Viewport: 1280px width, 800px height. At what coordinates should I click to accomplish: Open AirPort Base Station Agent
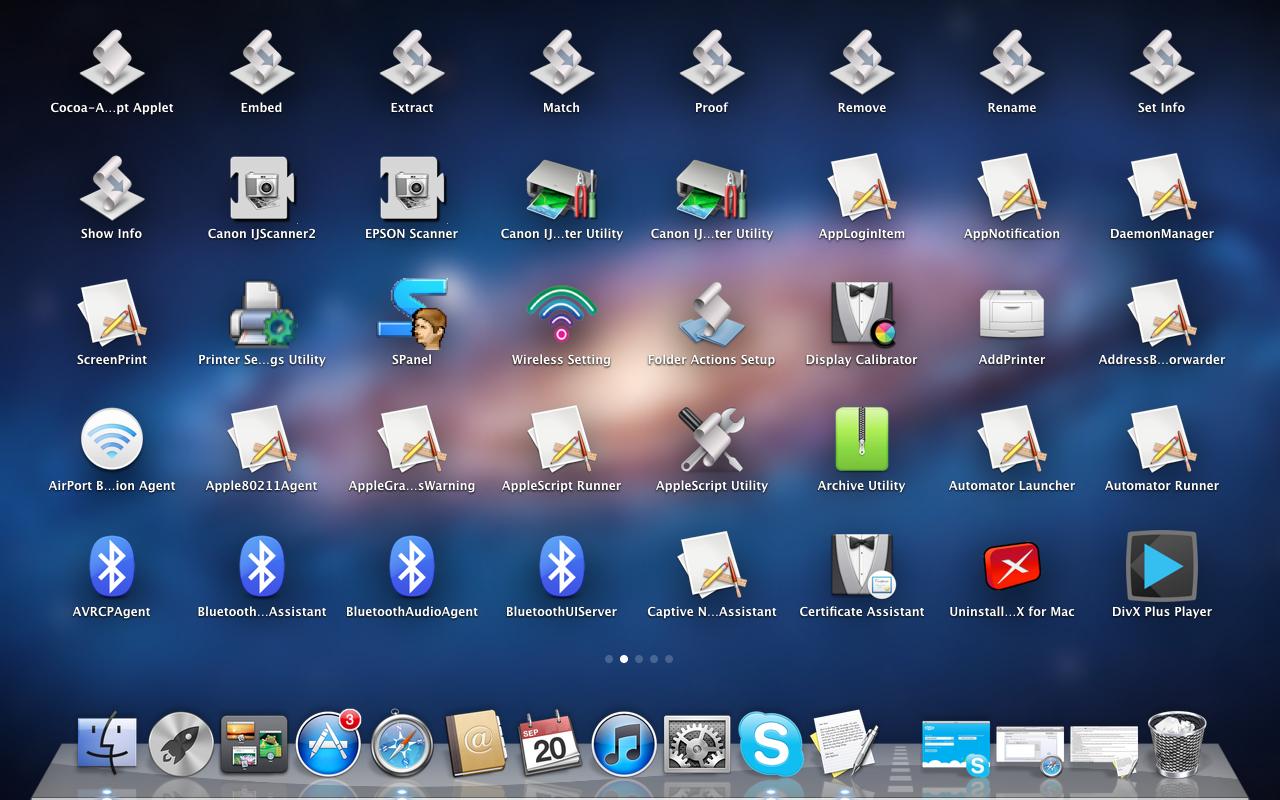point(112,440)
